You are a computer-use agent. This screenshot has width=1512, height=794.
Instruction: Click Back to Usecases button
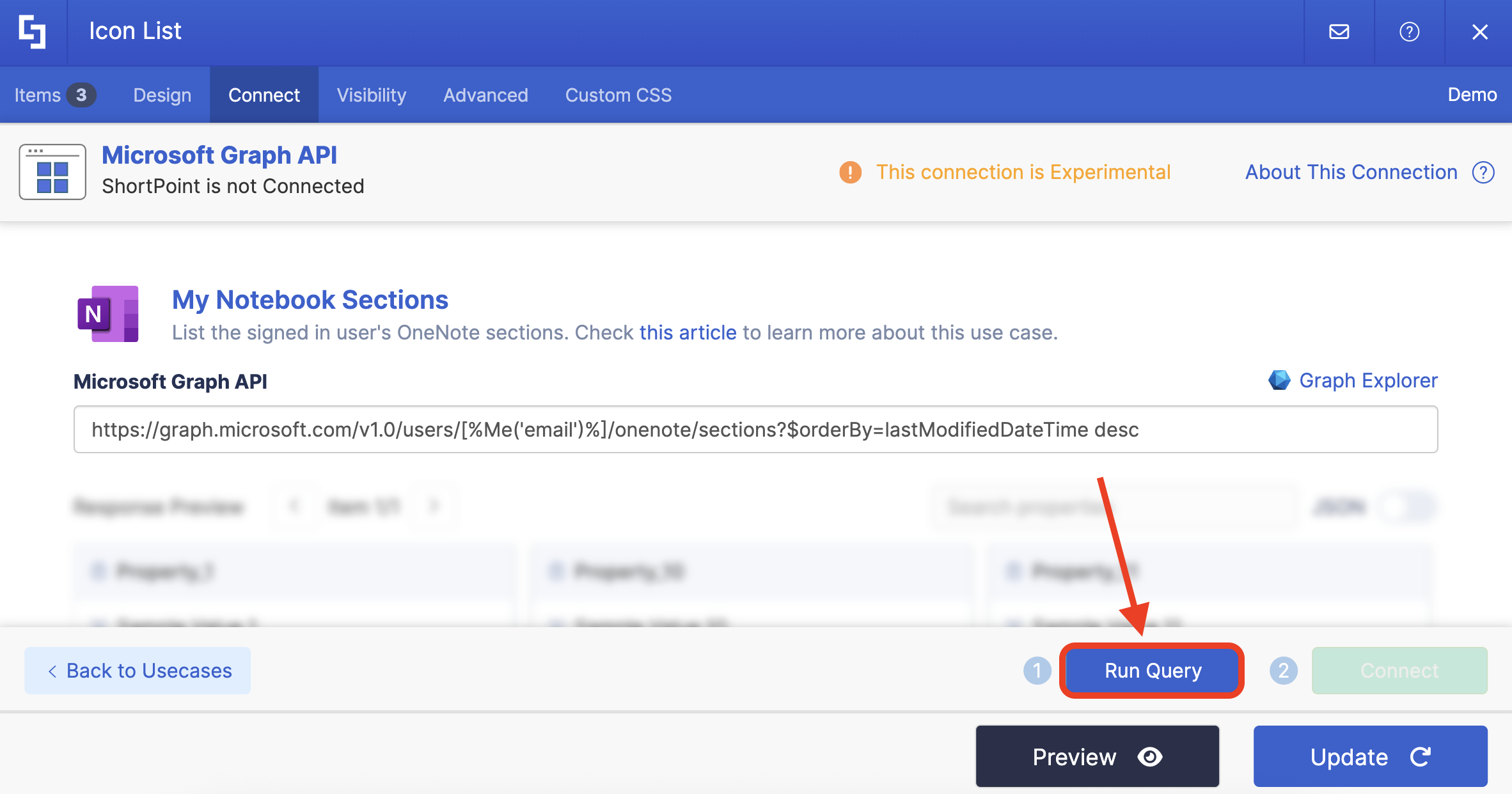pos(138,671)
